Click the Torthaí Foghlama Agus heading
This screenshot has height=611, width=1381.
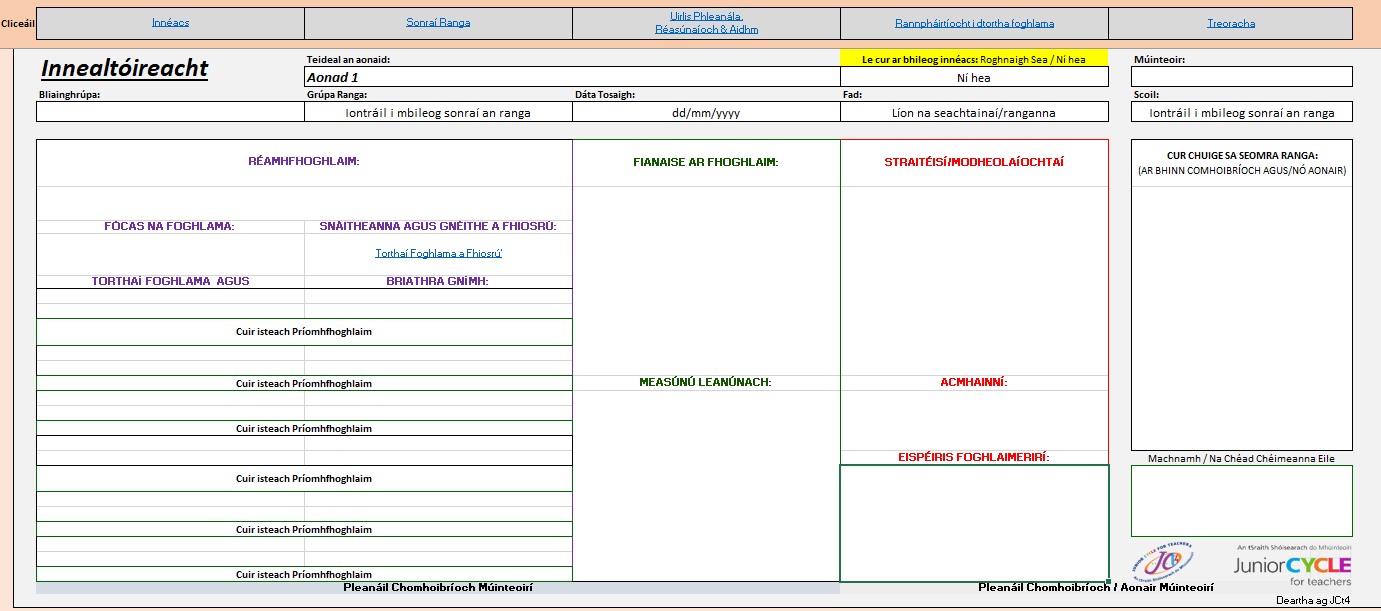[x=170, y=281]
